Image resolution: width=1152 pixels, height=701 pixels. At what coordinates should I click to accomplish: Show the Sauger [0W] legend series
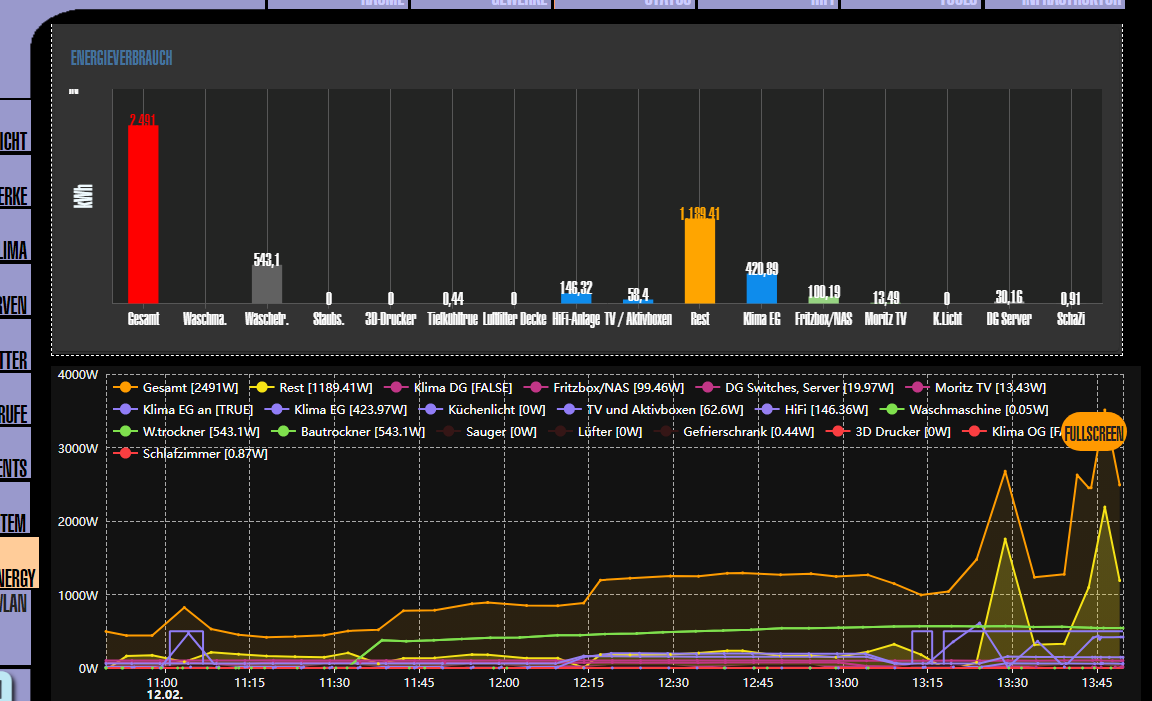pyautogui.click(x=487, y=431)
